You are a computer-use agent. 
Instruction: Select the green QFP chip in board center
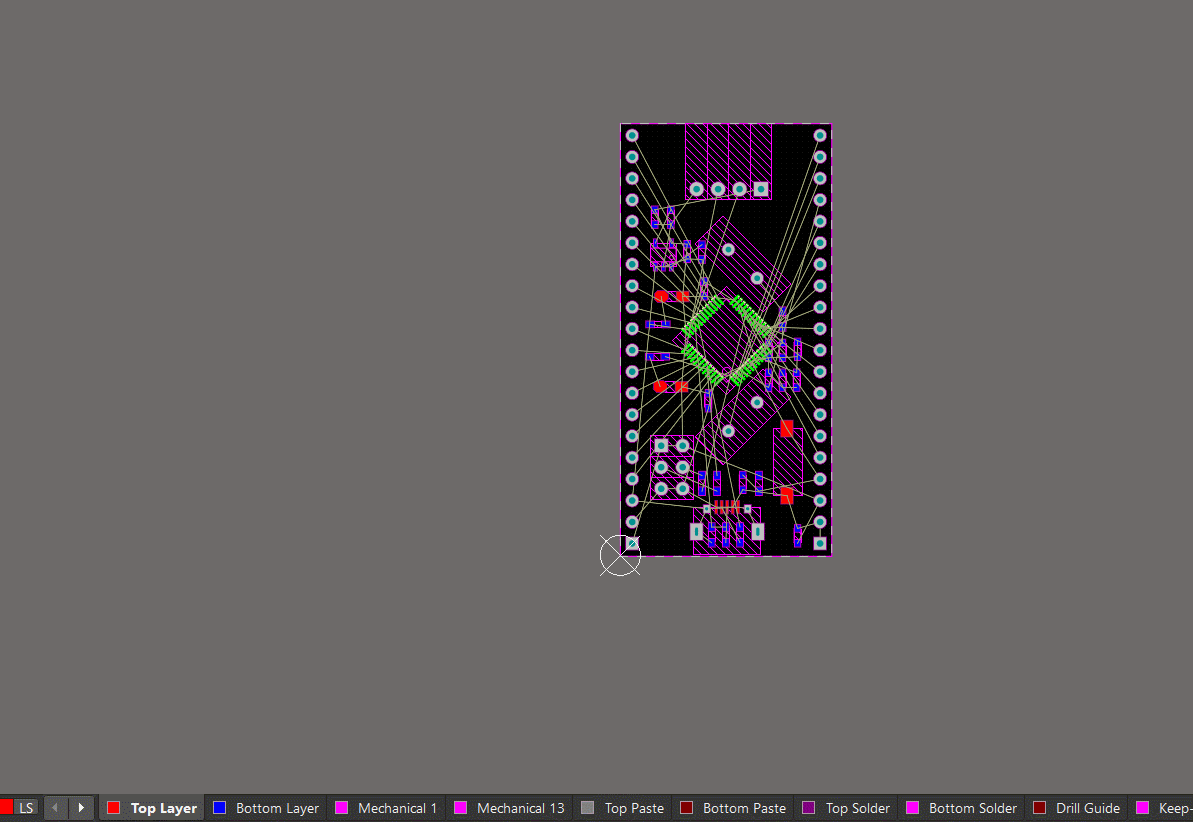pos(729,340)
